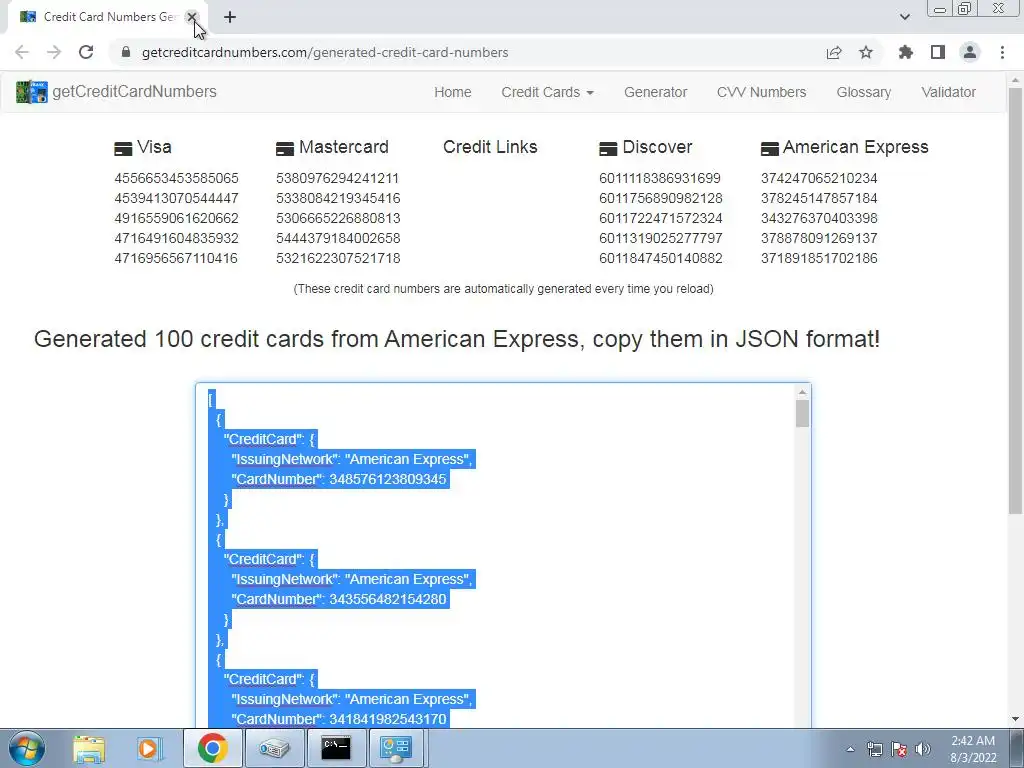This screenshot has width=1024, height=768.
Task: Select Discover number 6011118386931699
Action: pyautogui.click(x=660, y=178)
